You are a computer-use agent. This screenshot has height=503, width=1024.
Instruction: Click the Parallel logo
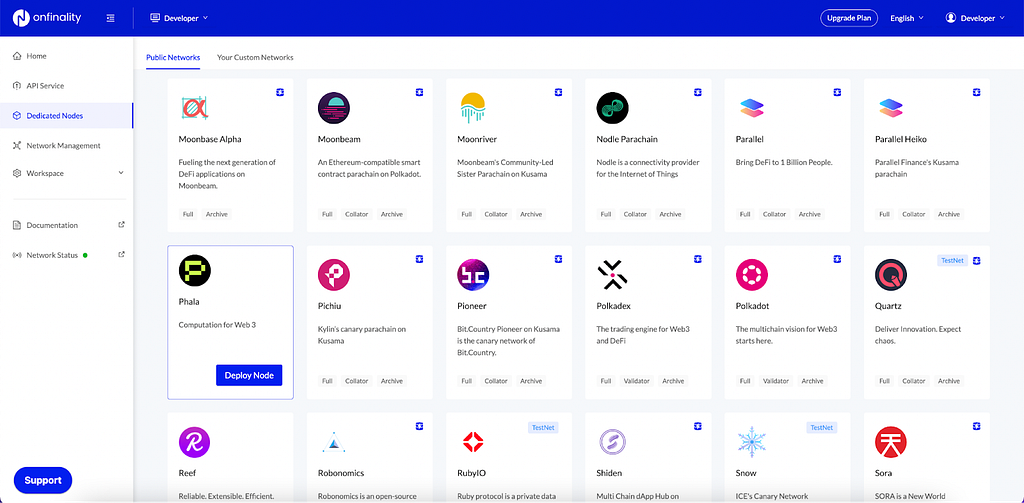pos(751,108)
